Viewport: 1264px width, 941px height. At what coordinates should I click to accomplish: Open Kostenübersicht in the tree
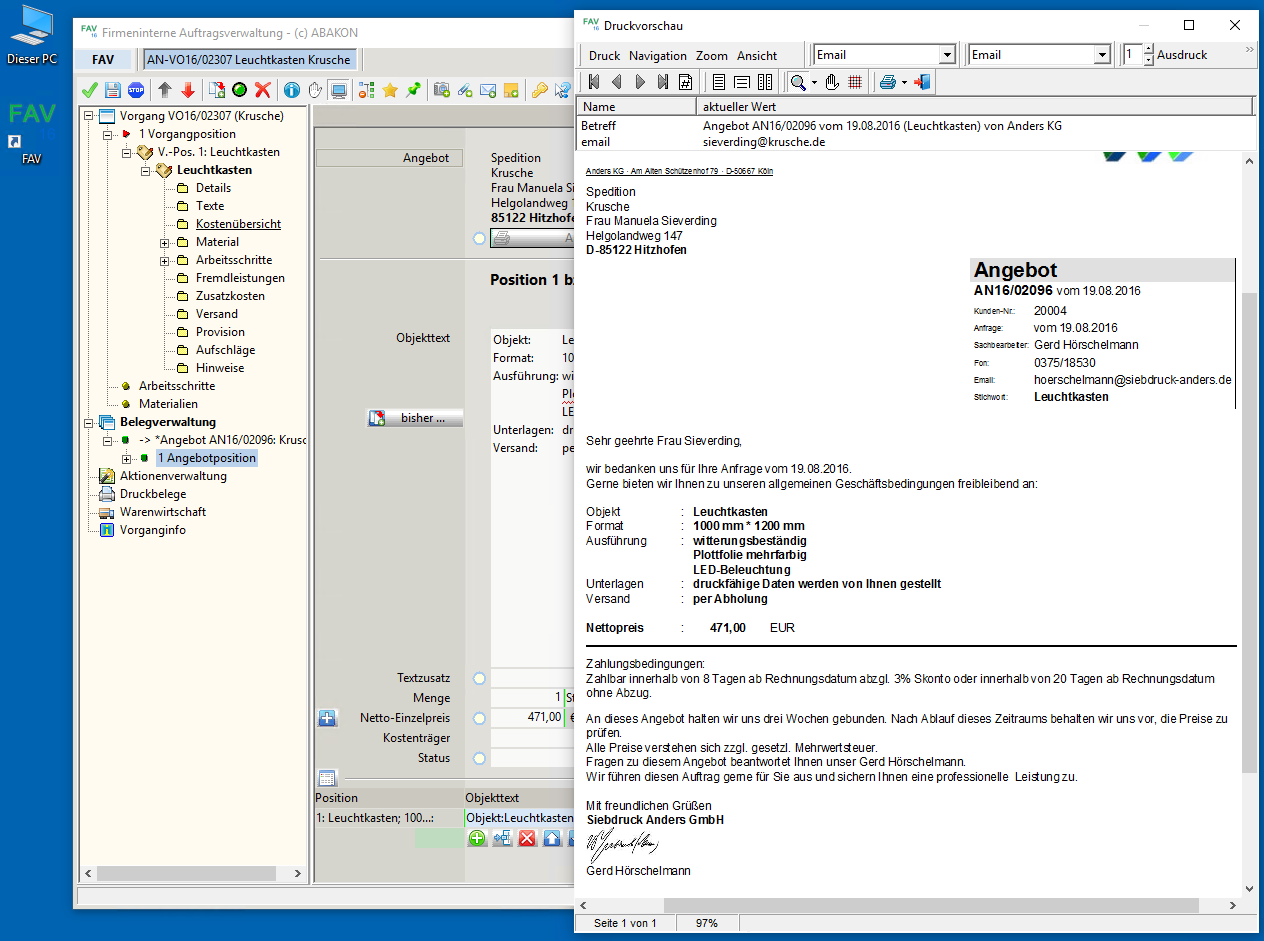(x=238, y=224)
